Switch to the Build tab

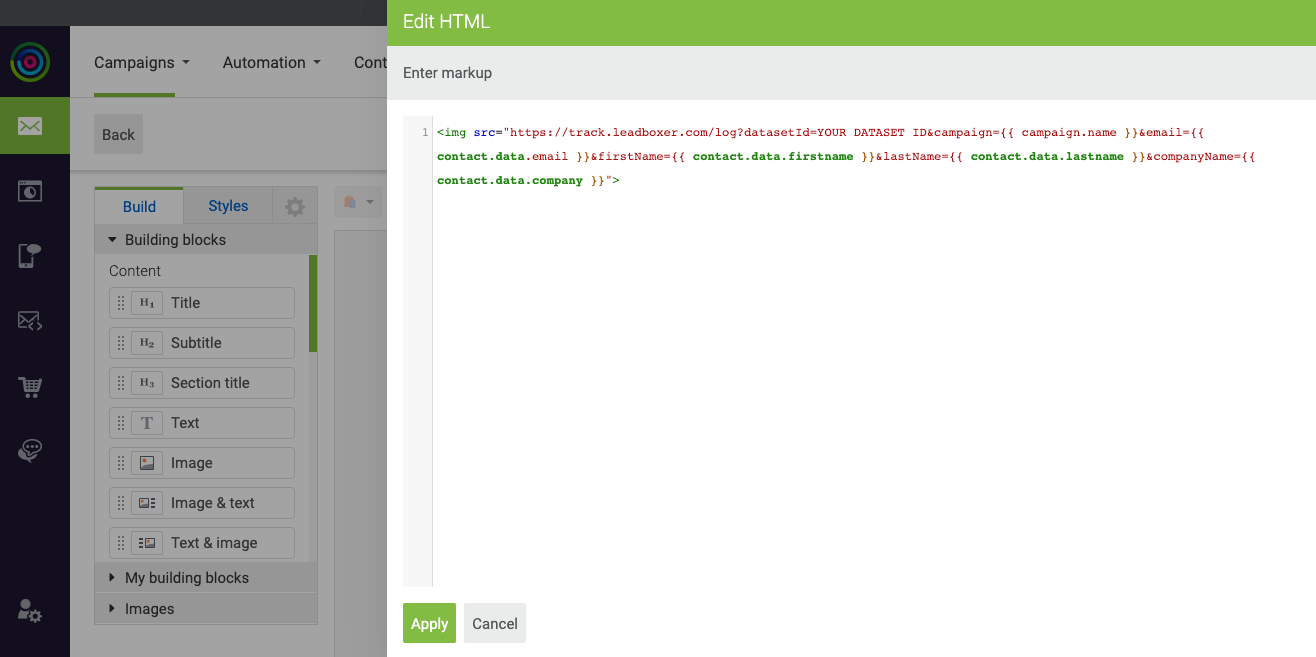click(139, 206)
